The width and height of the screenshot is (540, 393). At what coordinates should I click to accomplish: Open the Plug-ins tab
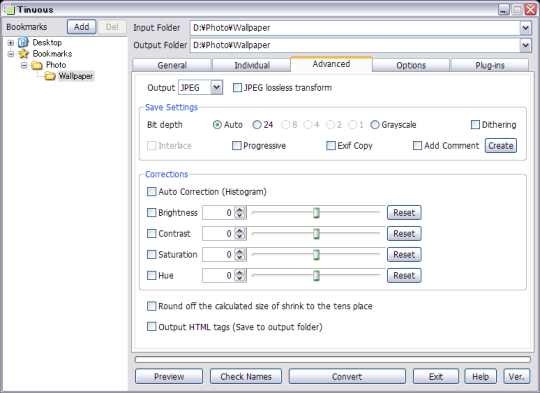click(490, 65)
